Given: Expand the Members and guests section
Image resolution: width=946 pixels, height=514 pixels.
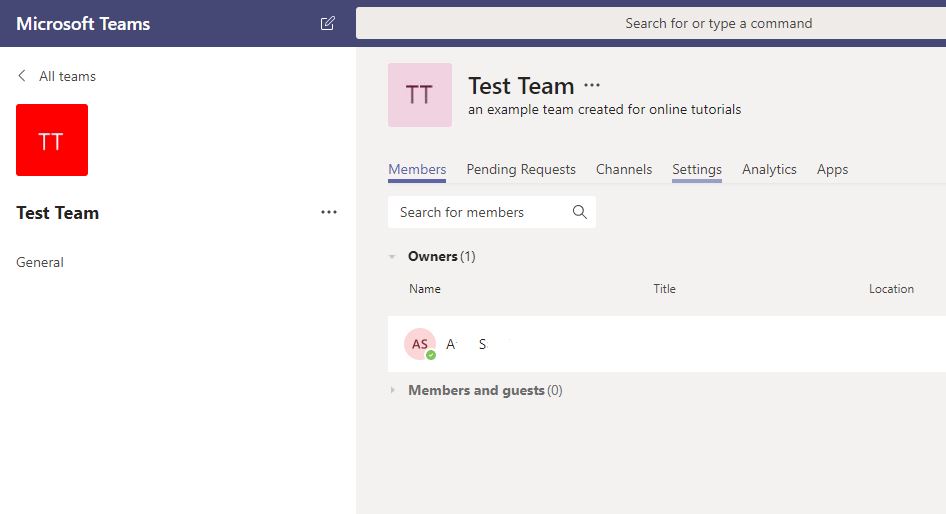Looking at the screenshot, I should [392, 390].
